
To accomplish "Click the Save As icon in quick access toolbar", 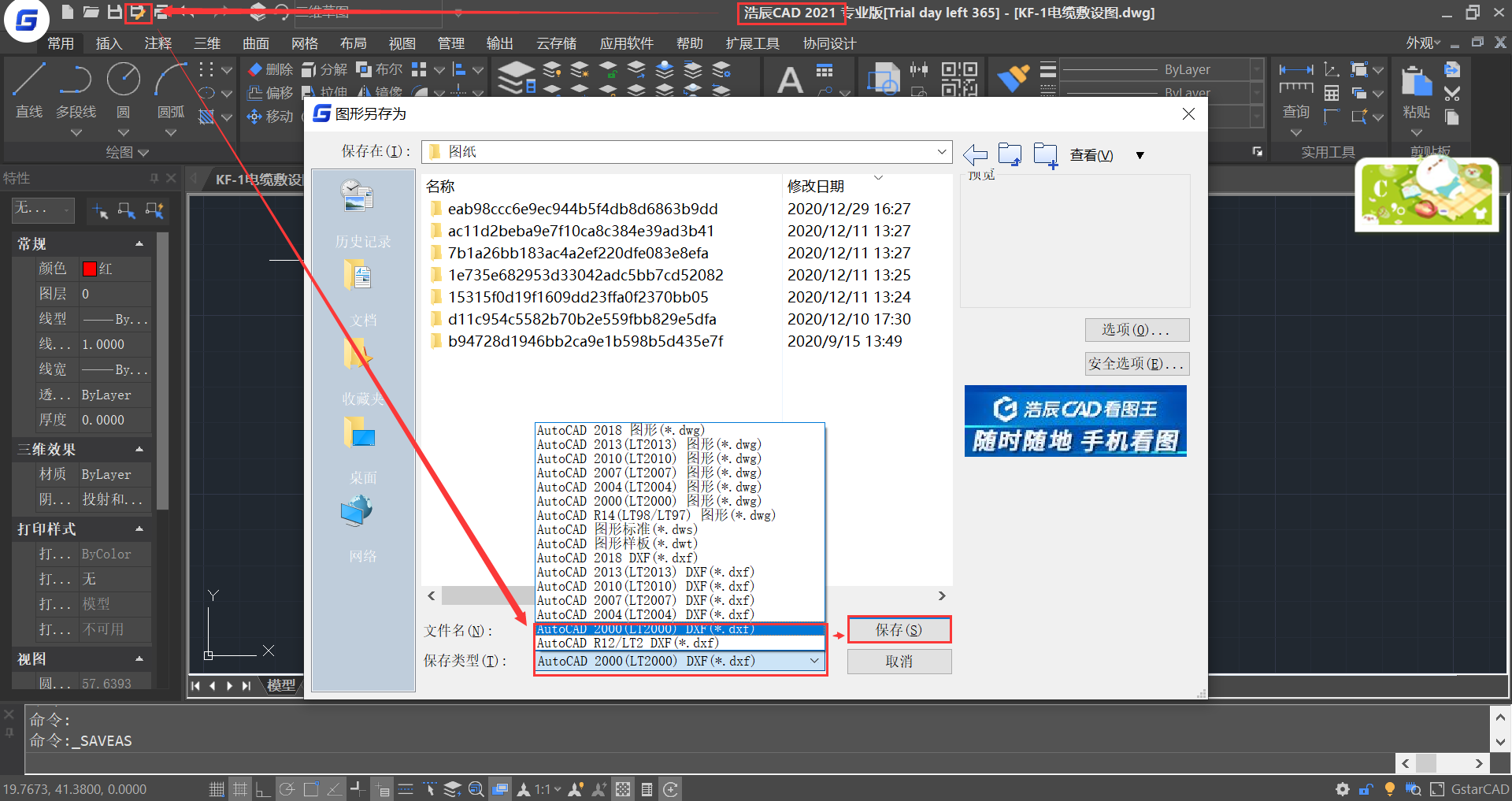I will click(x=138, y=13).
